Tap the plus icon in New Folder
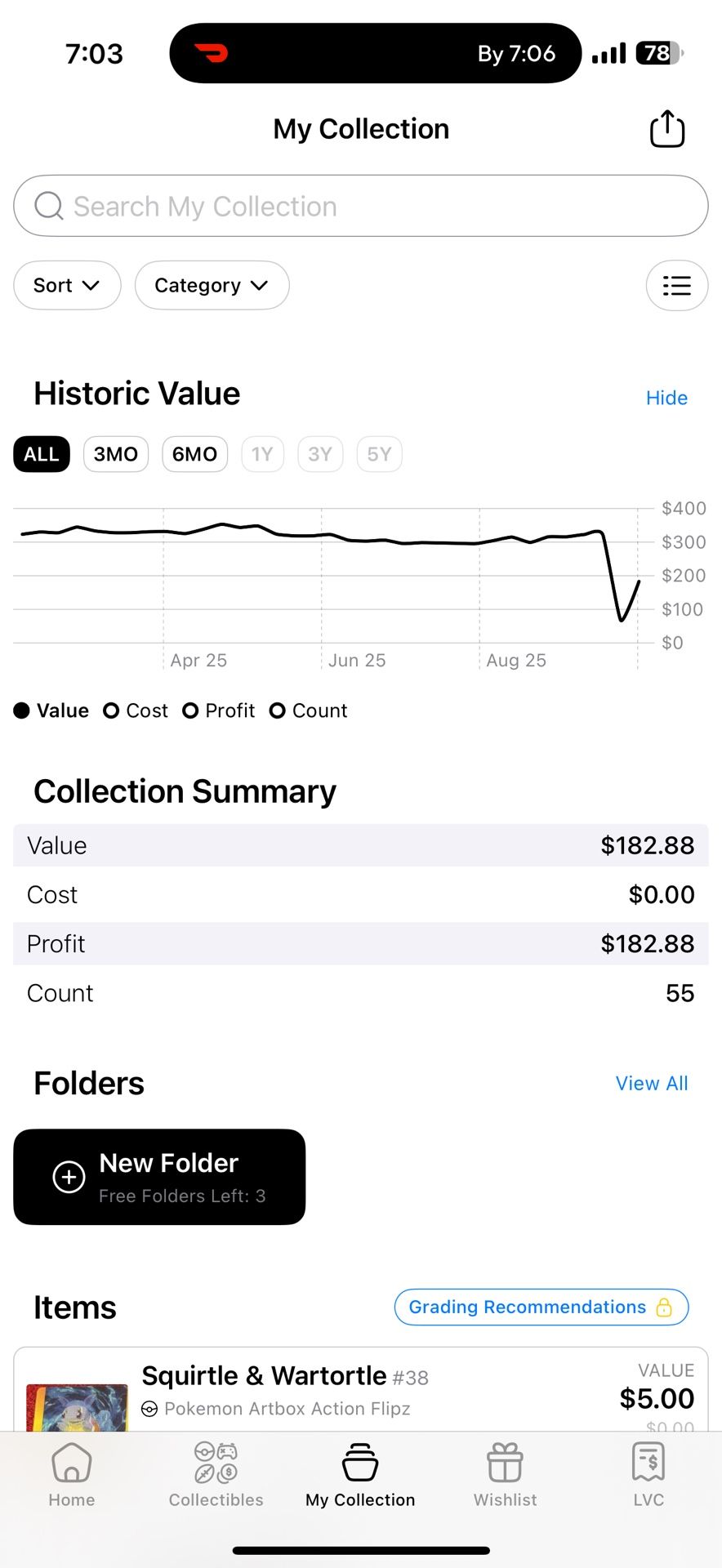722x1568 pixels. pyautogui.click(x=69, y=1177)
